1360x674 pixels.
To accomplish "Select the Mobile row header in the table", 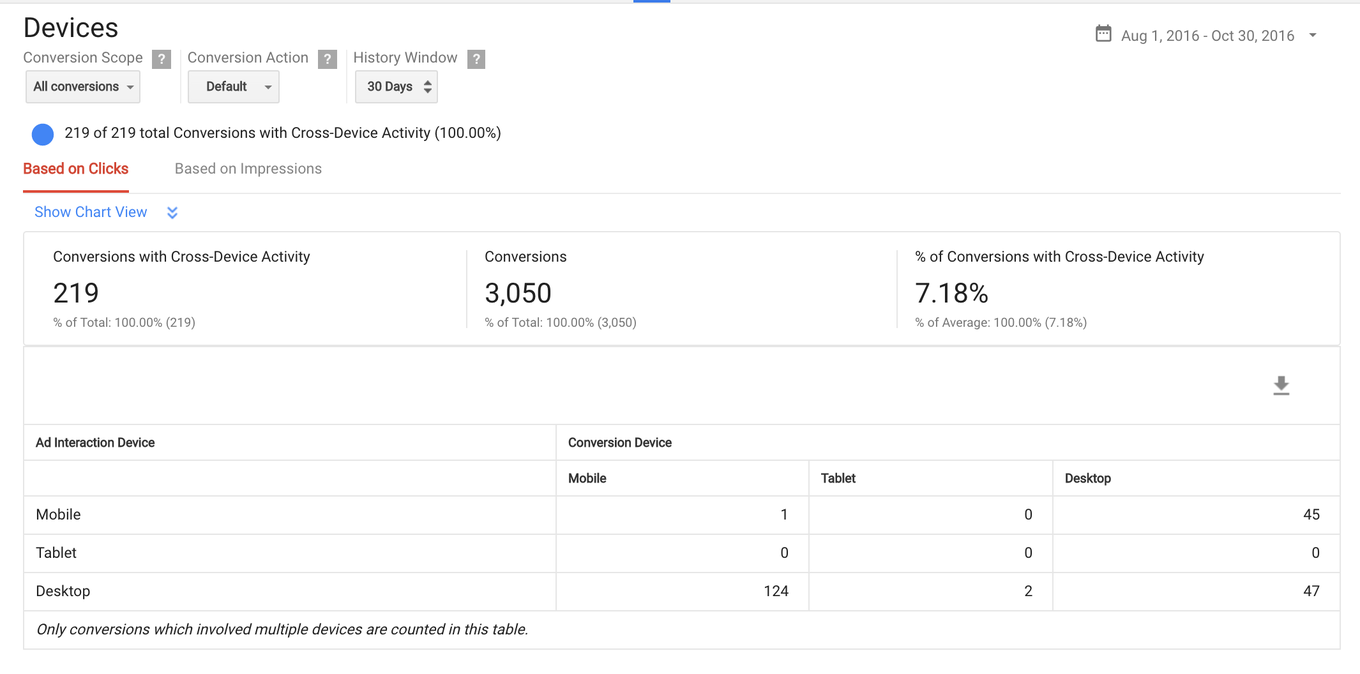I will click(58, 514).
